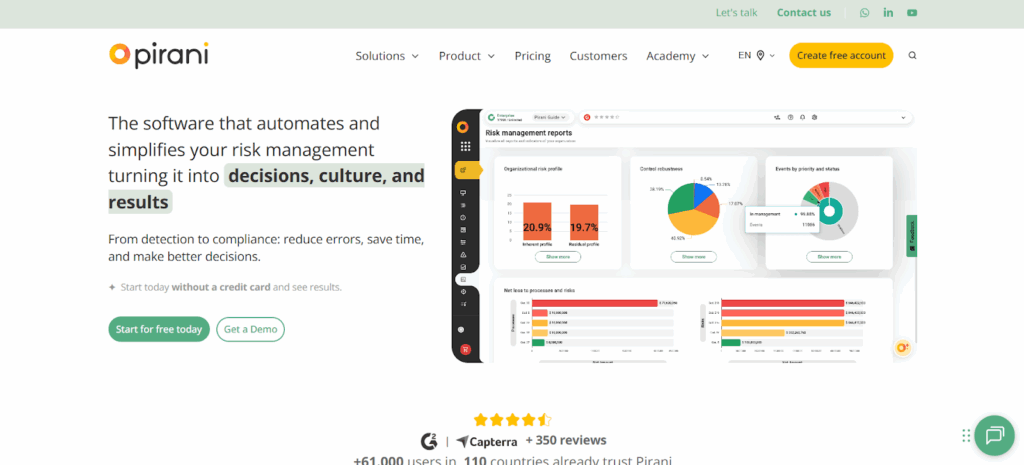This screenshot has height=465, width=1024.
Task: Open the YouTube icon link
Action: pos(912,13)
